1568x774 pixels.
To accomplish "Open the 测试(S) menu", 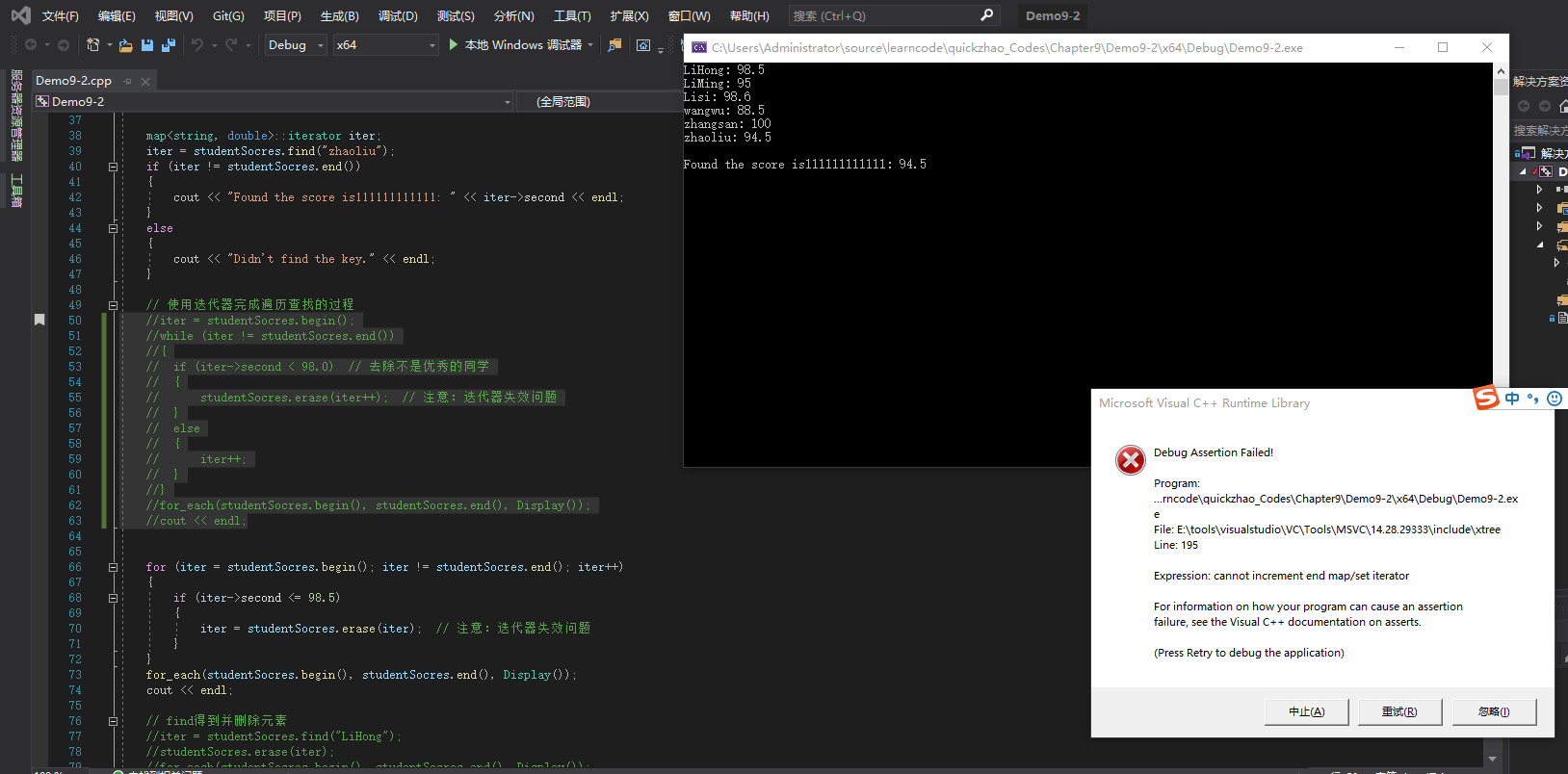I will [x=456, y=16].
